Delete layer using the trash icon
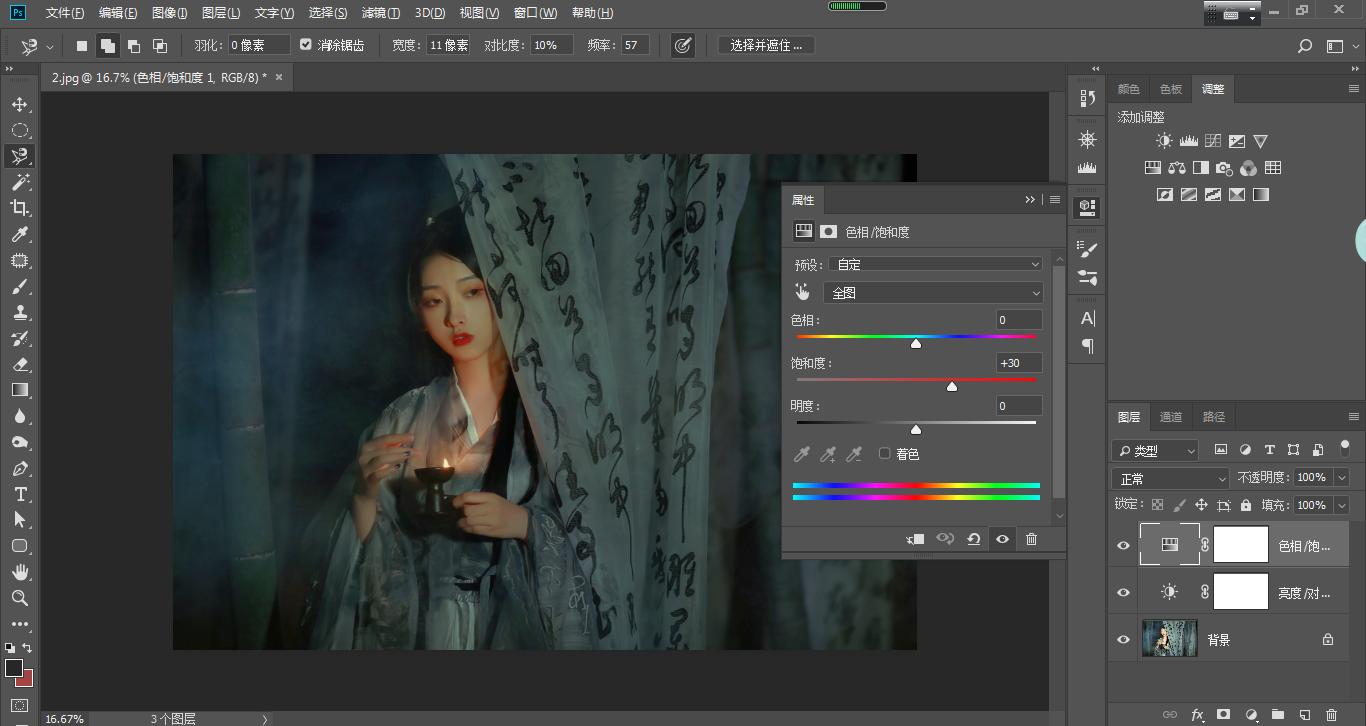The image size is (1366, 726). click(x=1333, y=714)
